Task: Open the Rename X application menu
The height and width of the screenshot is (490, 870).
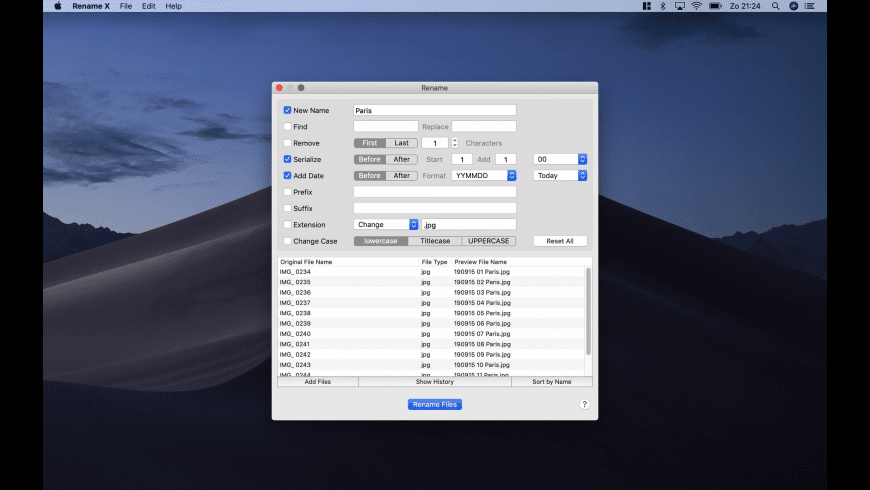Action: [91, 6]
